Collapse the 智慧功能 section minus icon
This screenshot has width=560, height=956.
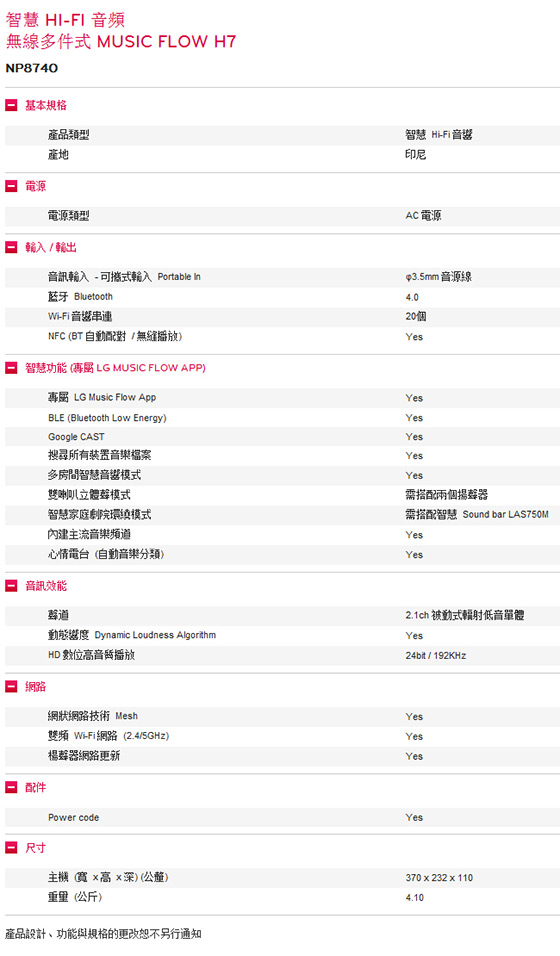(11, 368)
